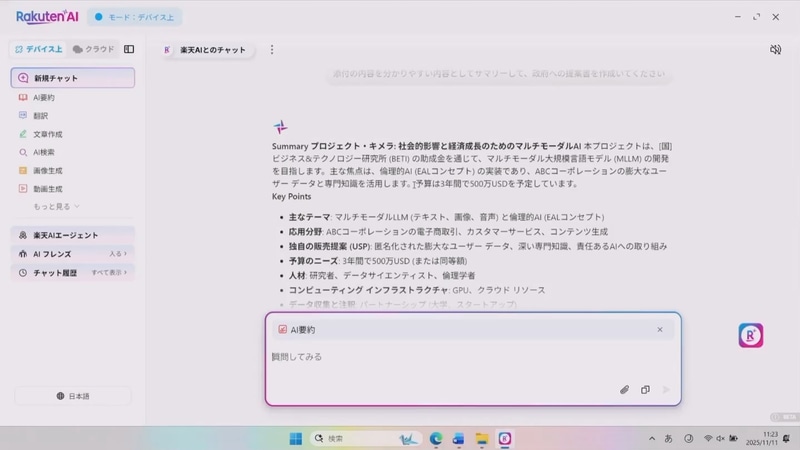Viewport: 800px width, 450px height.
Task: Open the device mode indicator pill
Action: tap(134, 17)
